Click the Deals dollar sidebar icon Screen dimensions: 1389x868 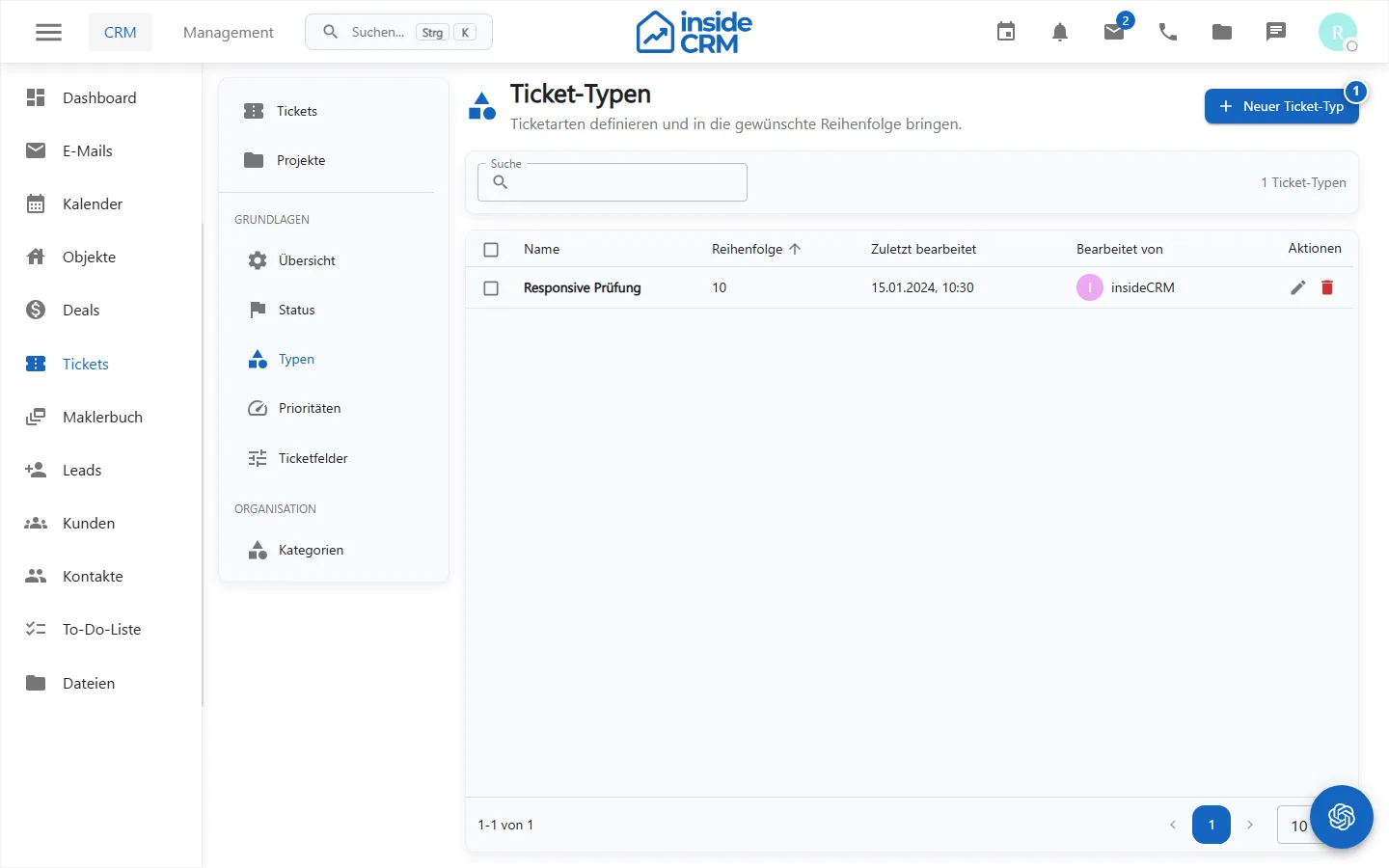pyautogui.click(x=36, y=310)
